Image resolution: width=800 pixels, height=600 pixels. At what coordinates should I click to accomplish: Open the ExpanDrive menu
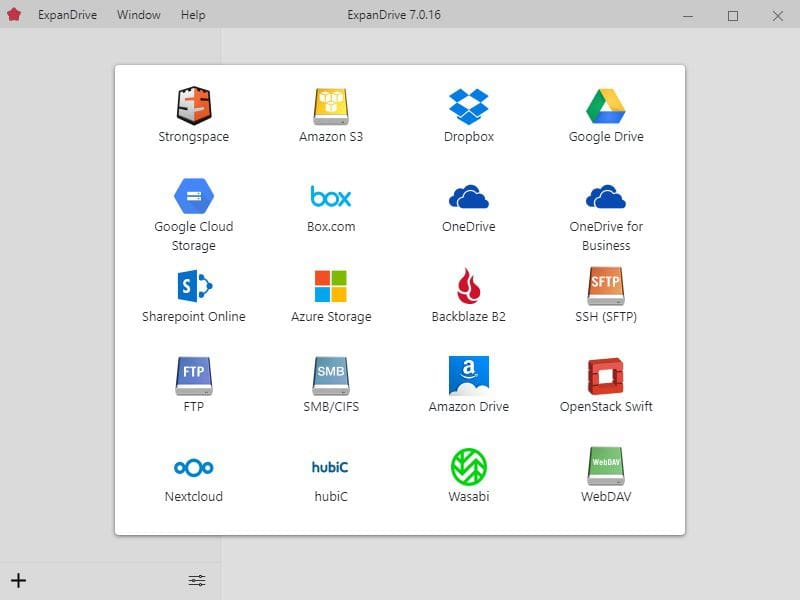(66, 14)
